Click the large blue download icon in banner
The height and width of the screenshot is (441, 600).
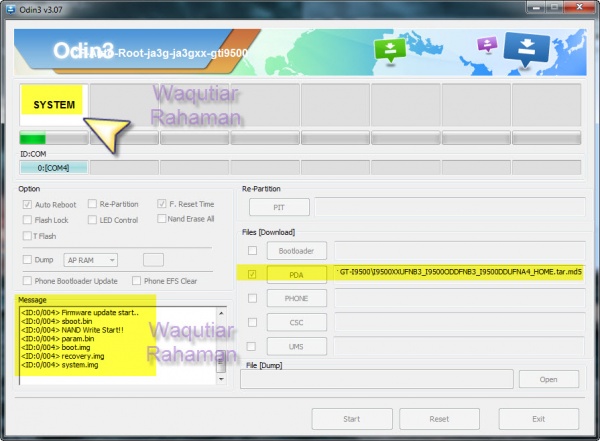pos(527,49)
